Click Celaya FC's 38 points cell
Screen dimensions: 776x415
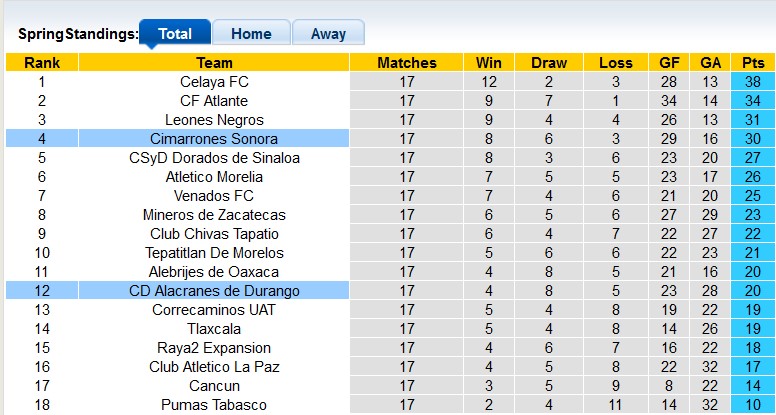(x=752, y=82)
